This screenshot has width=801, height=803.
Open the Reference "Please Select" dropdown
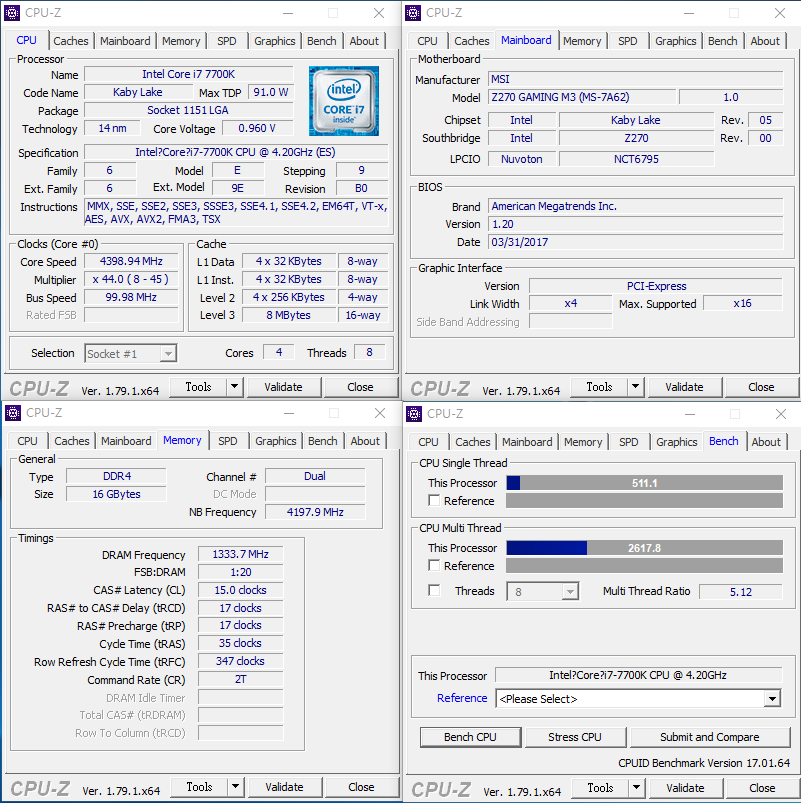coord(772,699)
